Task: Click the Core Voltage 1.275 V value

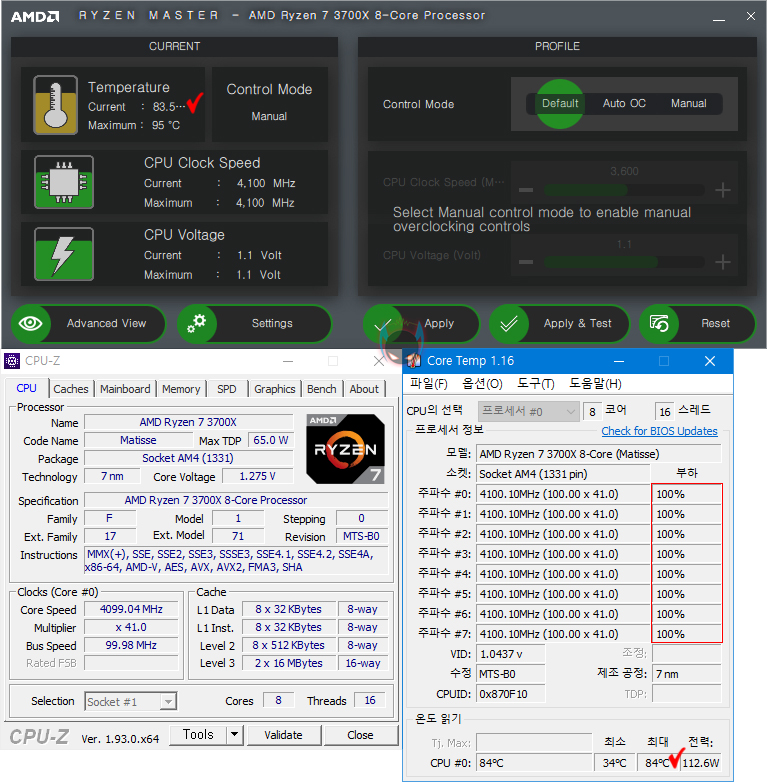Action: 257,476
